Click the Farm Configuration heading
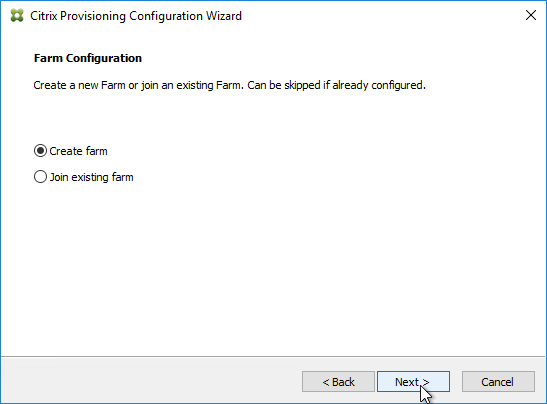 click(88, 58)
